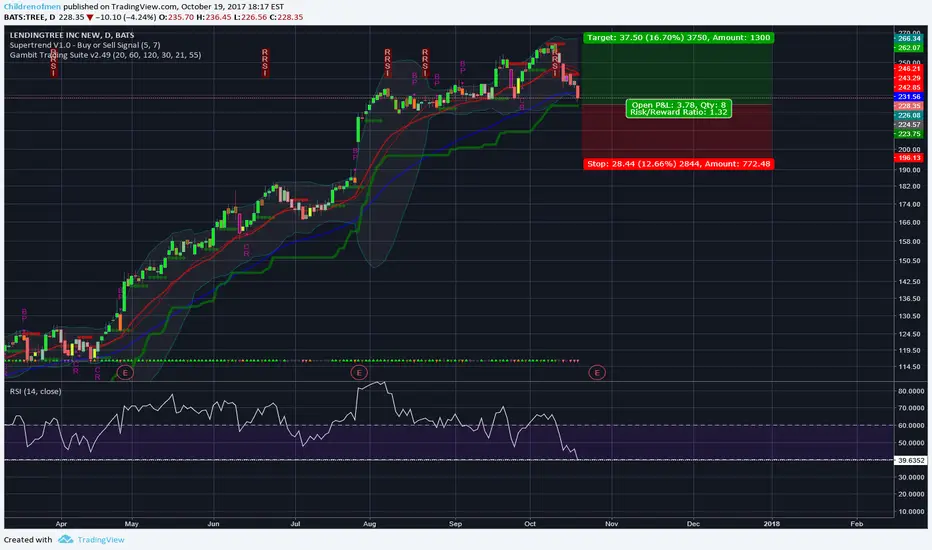Click the red 196.13 stop price label

909,158
